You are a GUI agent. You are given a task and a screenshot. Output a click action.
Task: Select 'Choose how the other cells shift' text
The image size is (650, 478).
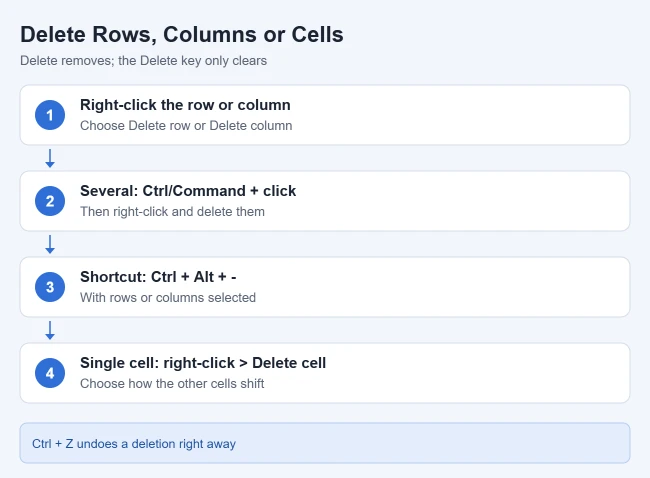(x=172, y=383)
